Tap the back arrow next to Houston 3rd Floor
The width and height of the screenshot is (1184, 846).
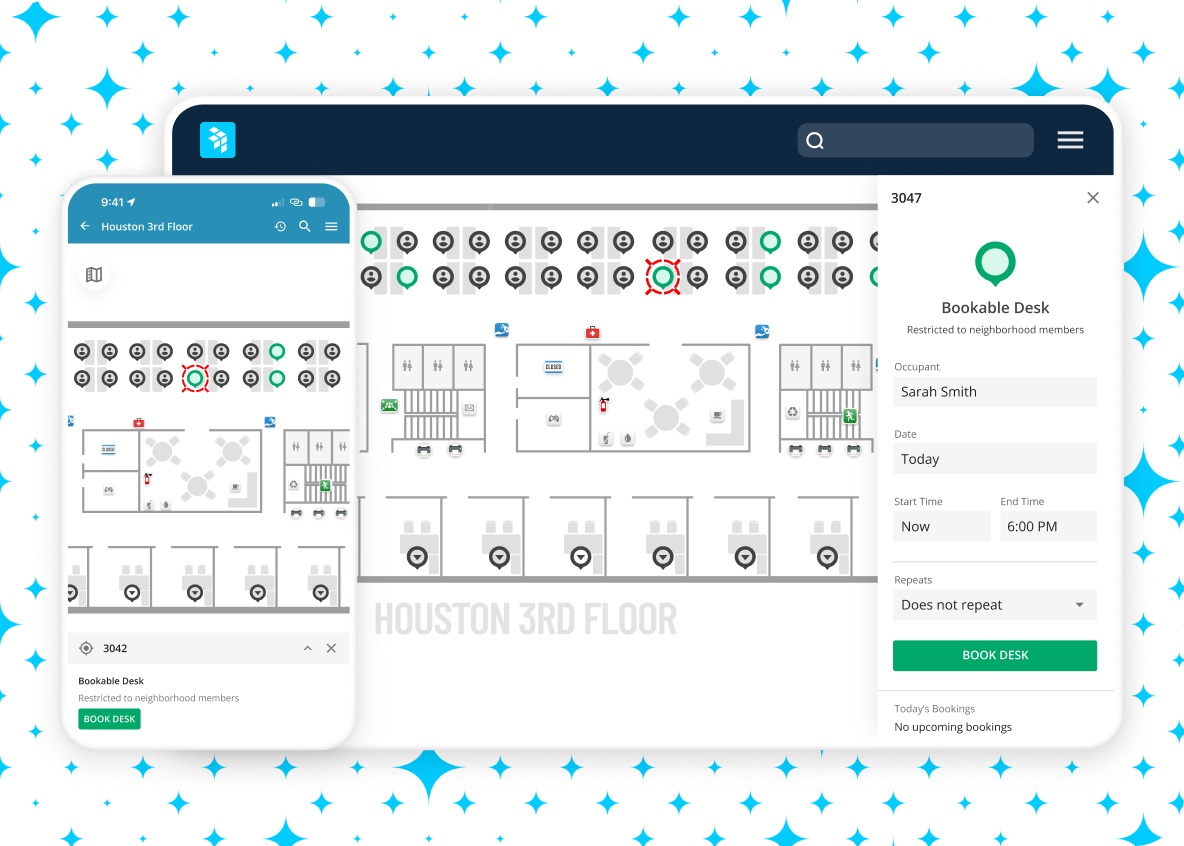pos(84,226)
